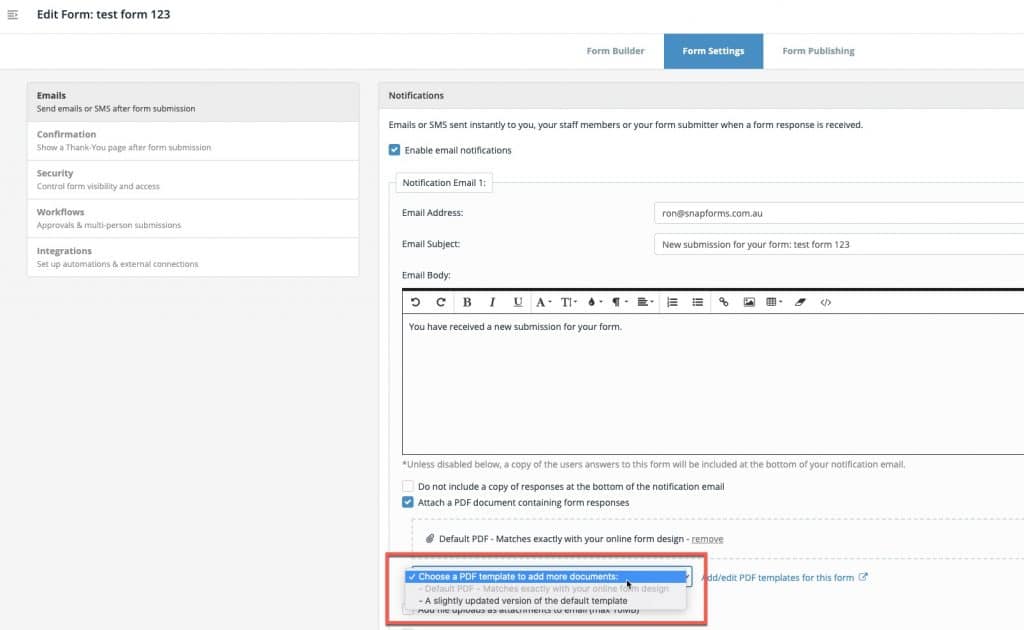Remove the Default PDF attachment
This screenshot has width=1024, height=630.
pyautogui.click(x=707, y=538)
